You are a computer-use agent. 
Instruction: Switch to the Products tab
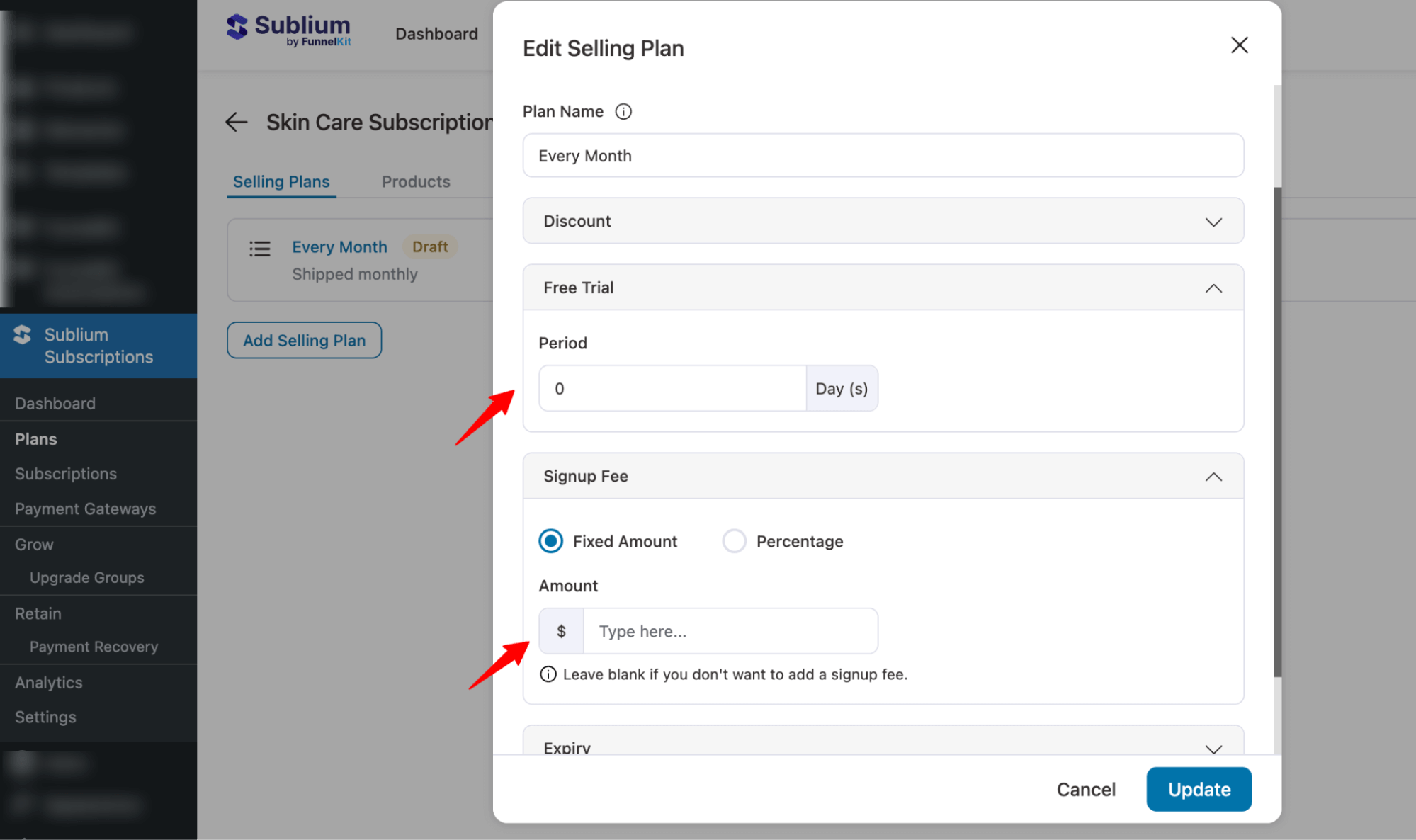pos(416,181)
